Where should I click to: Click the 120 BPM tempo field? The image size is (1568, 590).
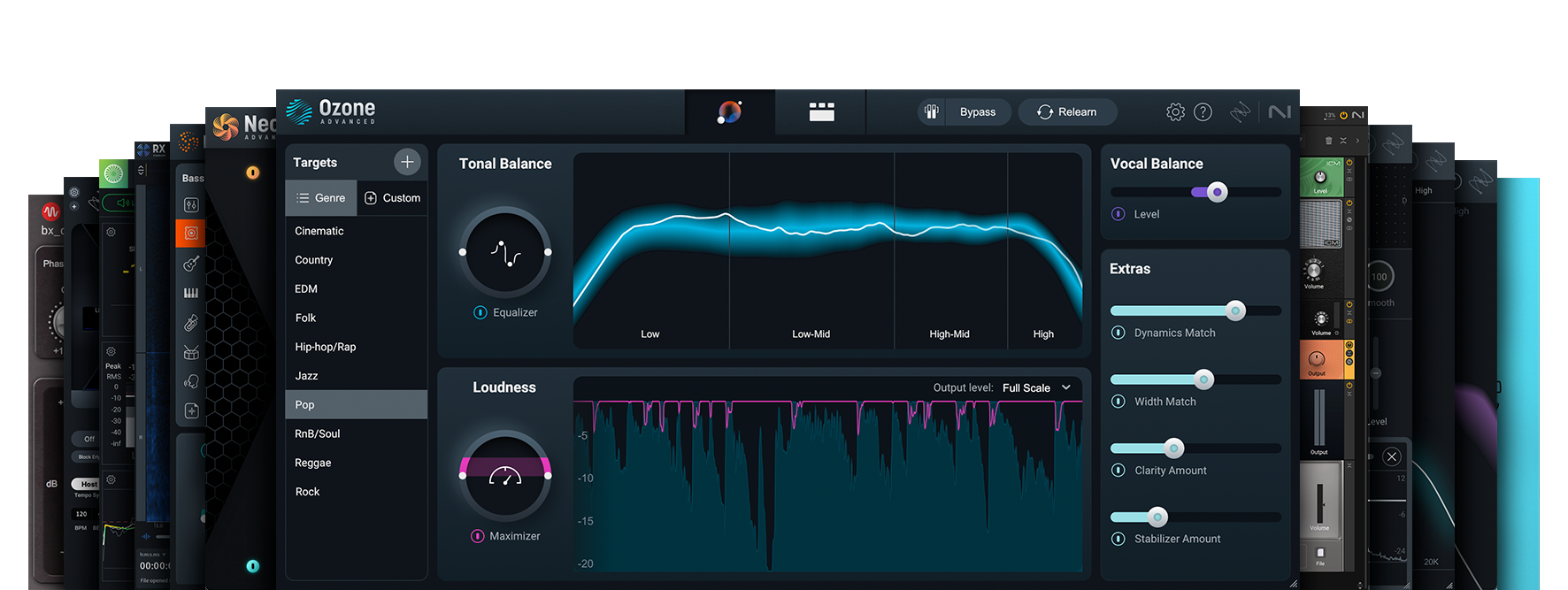(x=81, y=514)
